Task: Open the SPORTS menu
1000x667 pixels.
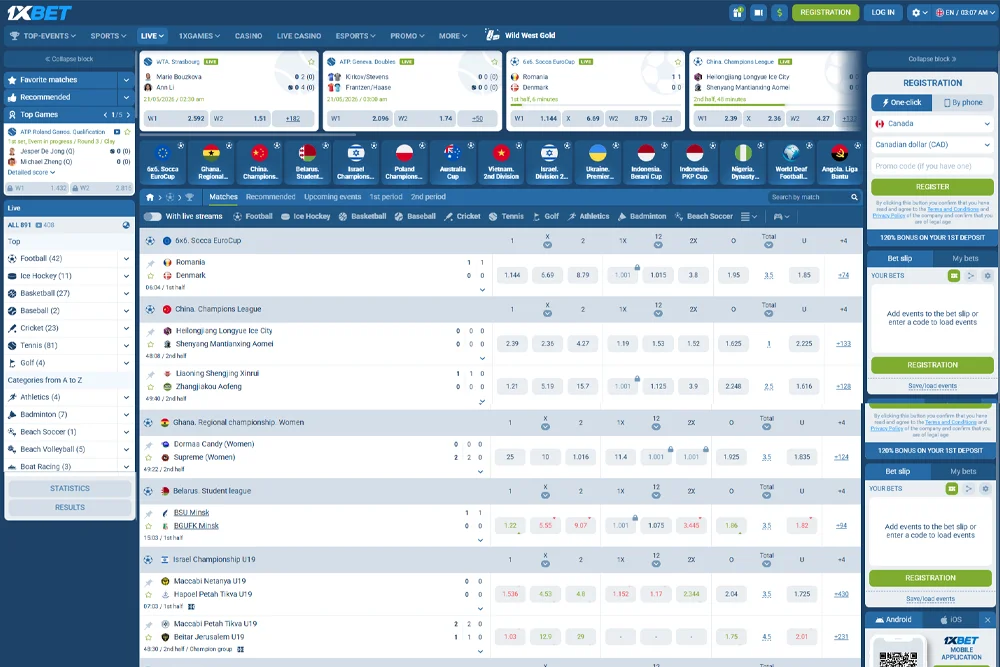Action: (x=108, y=36)
